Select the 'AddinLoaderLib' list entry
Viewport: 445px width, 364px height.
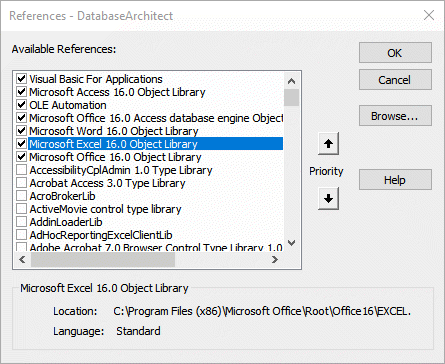coord(66,222)
